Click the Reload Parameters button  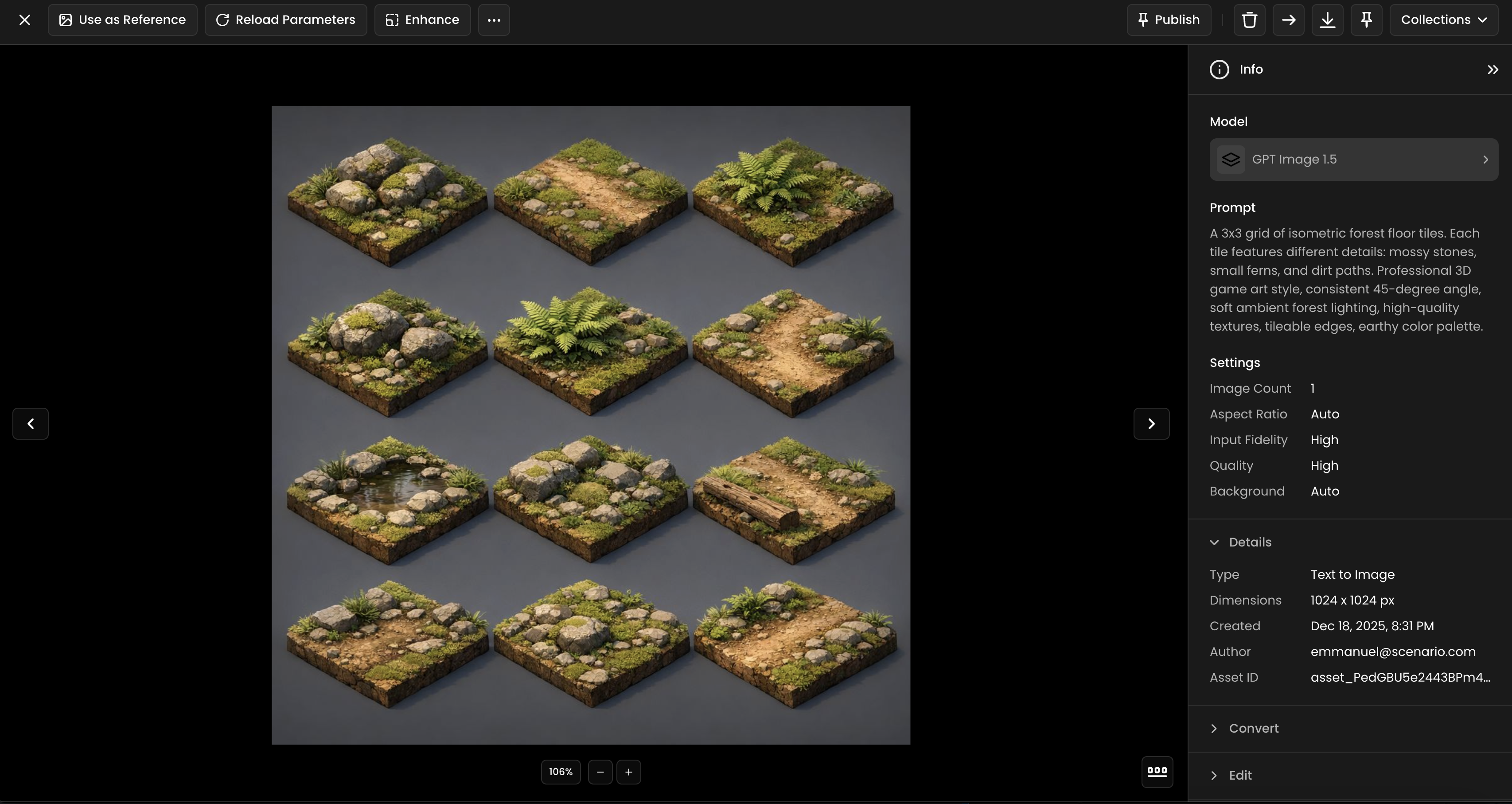click(286, 20)
